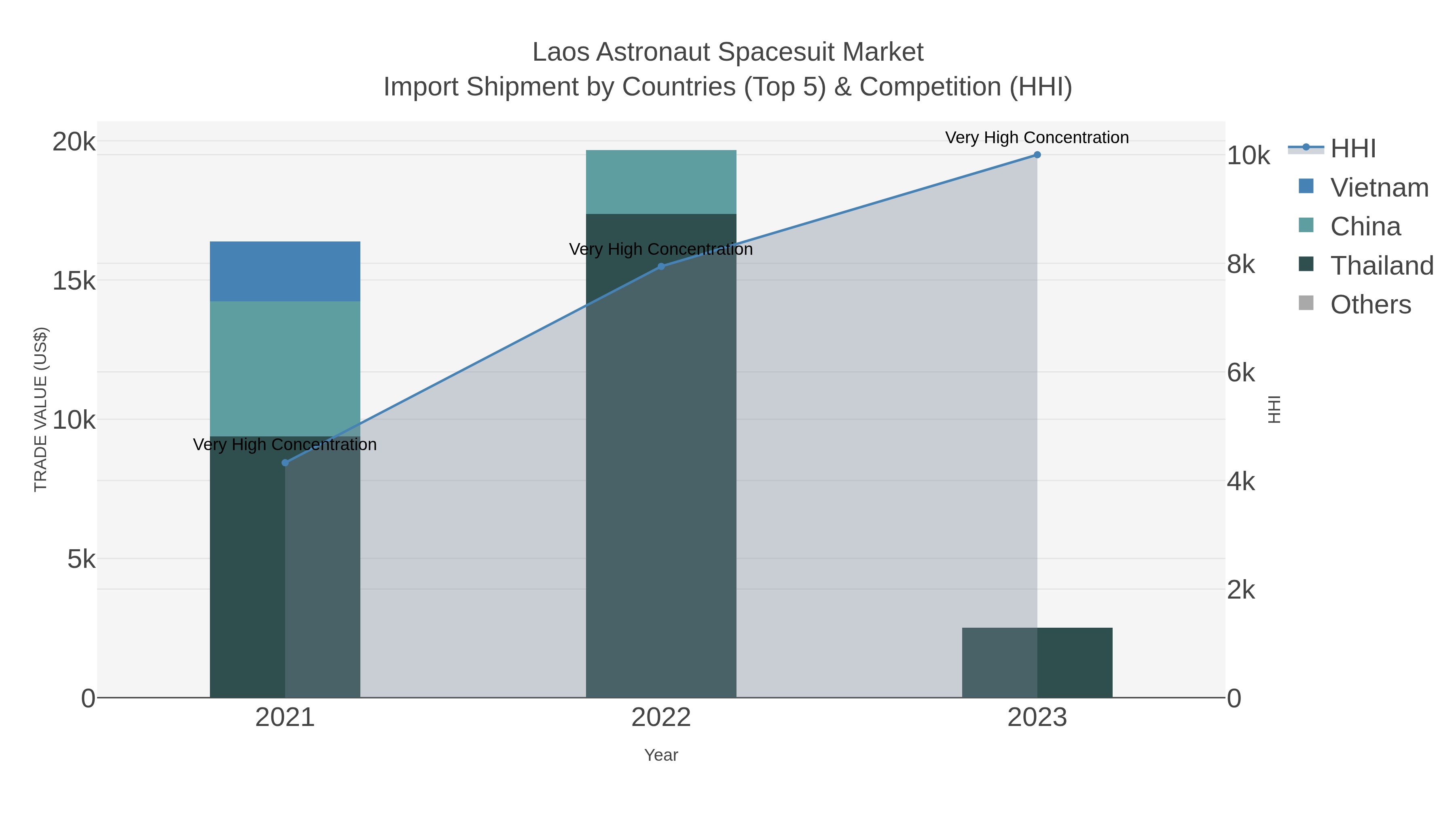Image resolution: width=1456 pixels, height=819 pixels.
Task: Click the 2022 x-axis label
Action: (661, 718)
